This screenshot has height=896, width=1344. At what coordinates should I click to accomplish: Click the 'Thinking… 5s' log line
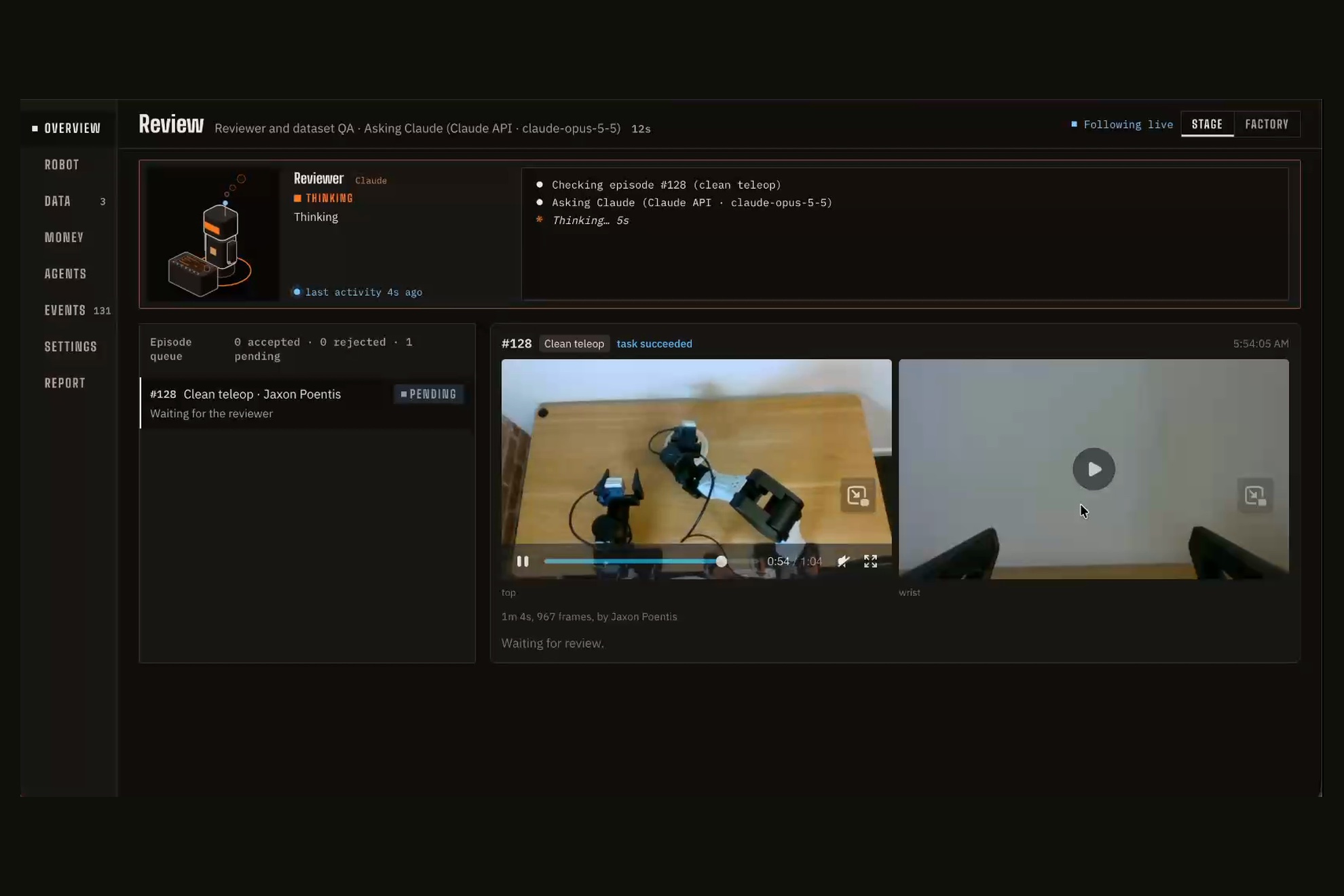tap(590, 220)
